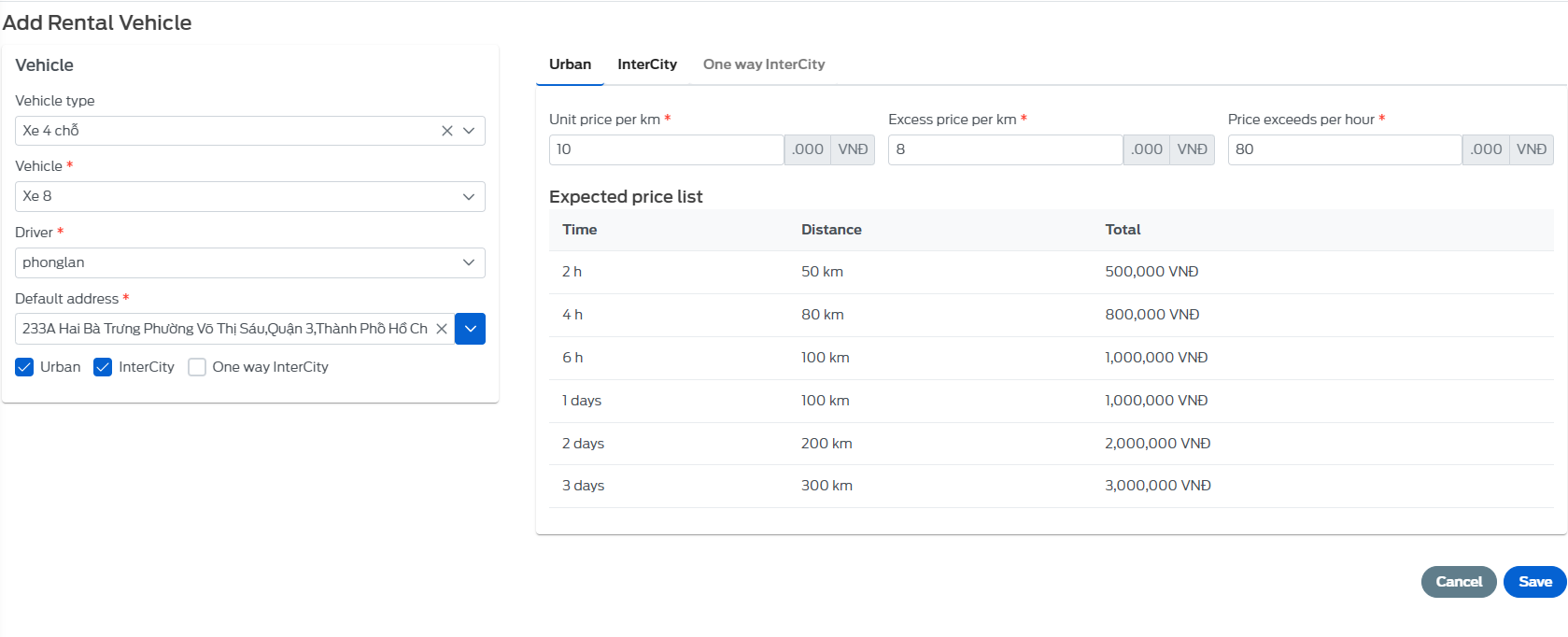Click the Cancel button

click(1458, 582)
